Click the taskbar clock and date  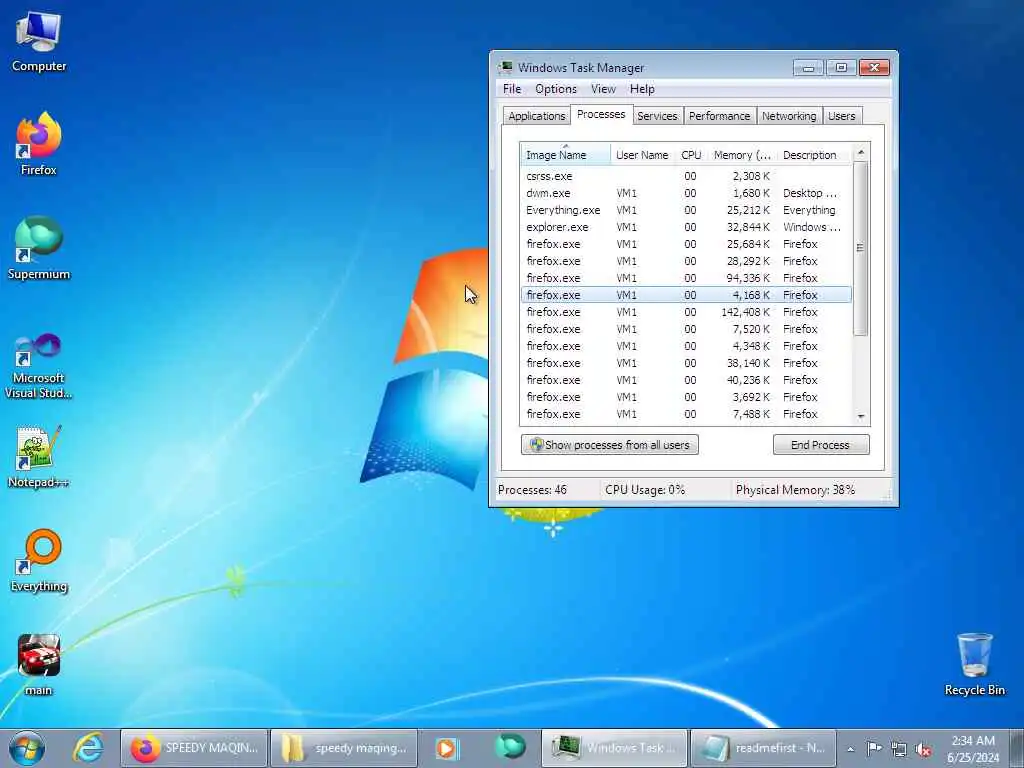(972, 749)
